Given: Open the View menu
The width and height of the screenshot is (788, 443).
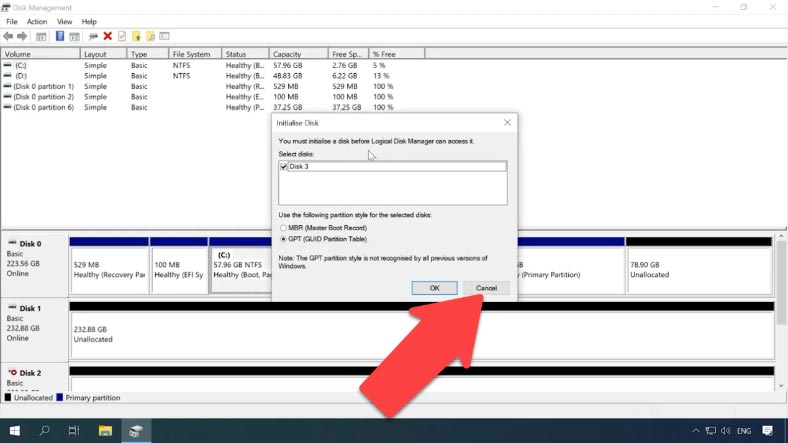Looking at the screenshot, I should [x=64, y=22].
